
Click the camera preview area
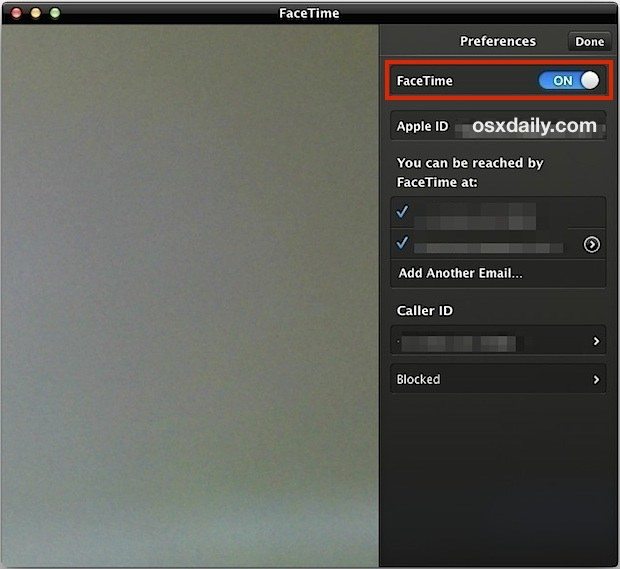(190, 296)
